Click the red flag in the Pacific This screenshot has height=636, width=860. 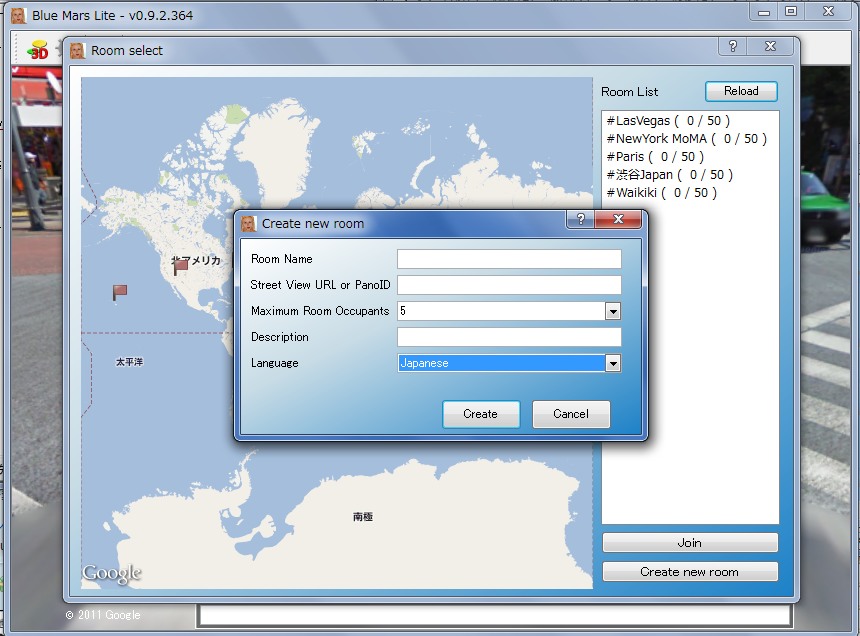click(120, 292)
